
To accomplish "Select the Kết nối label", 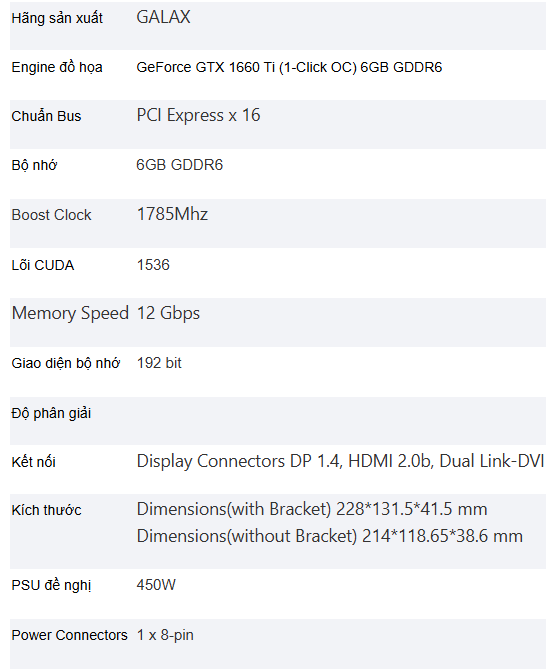I will pos(34,462).
